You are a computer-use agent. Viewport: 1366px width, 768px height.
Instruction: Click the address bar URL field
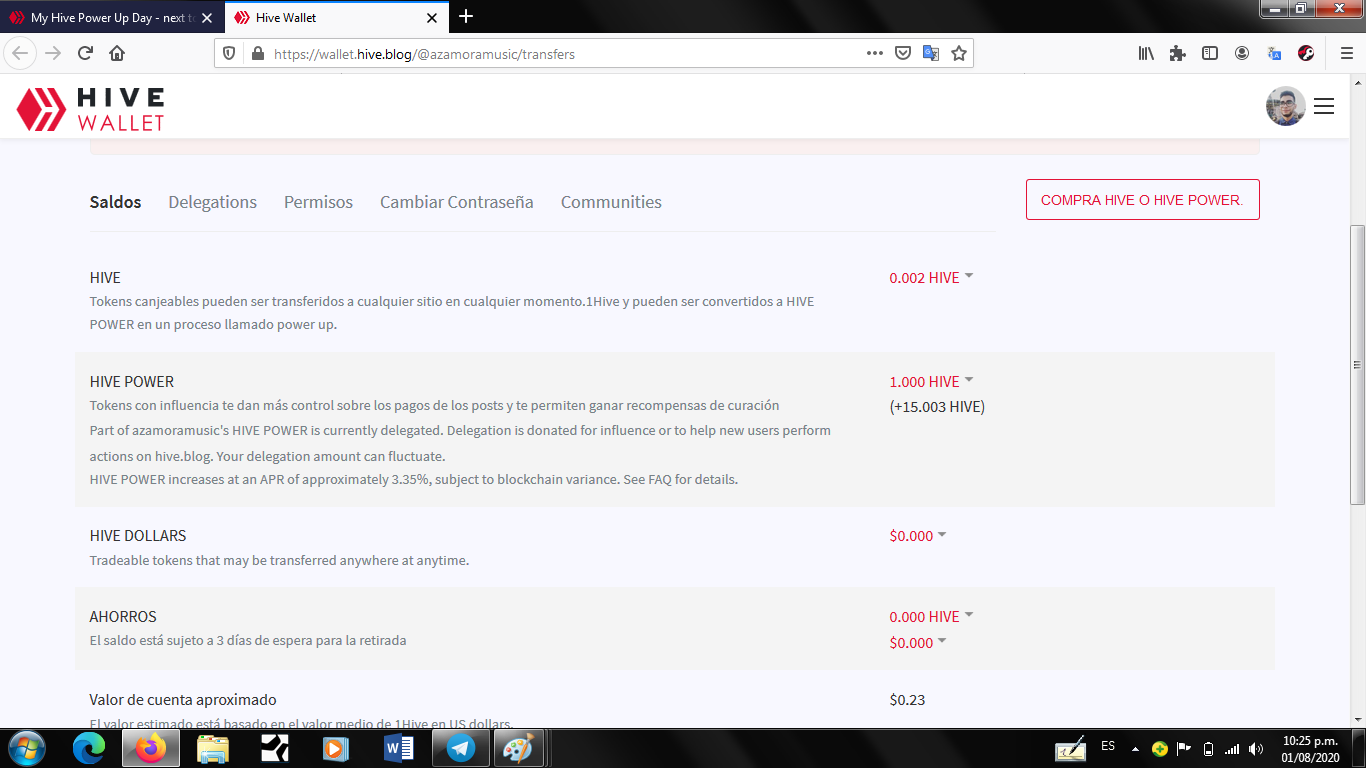pos(566,54)
